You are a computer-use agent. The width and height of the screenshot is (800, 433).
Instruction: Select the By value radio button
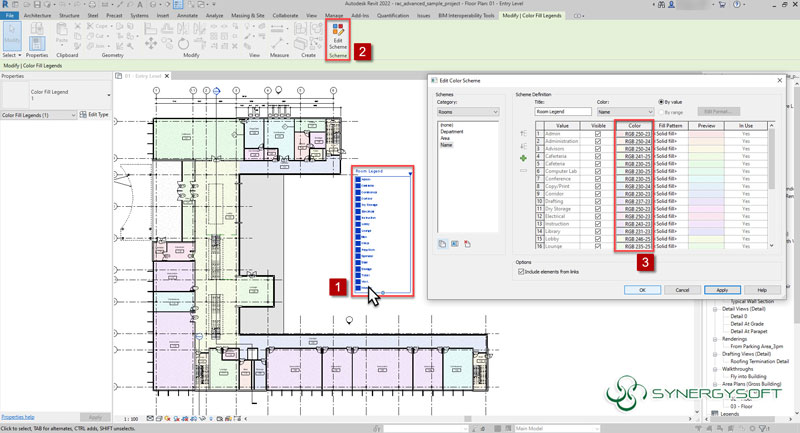663,101
